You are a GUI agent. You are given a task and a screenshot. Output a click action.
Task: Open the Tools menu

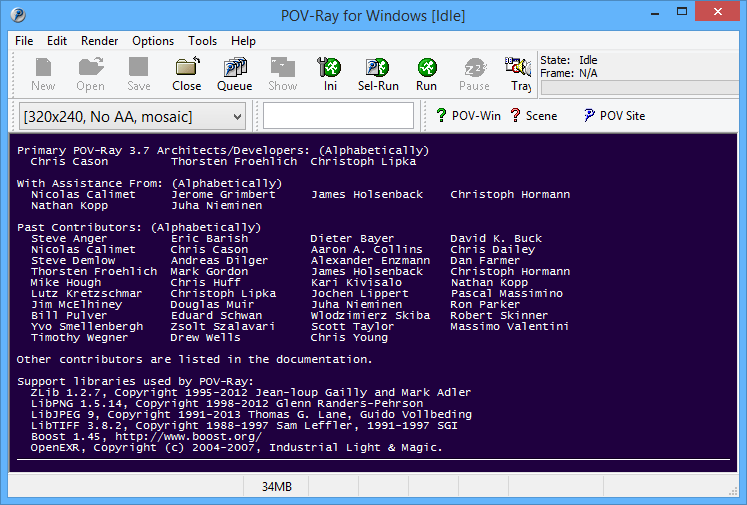pyautogui.click(x=202, y=41)
